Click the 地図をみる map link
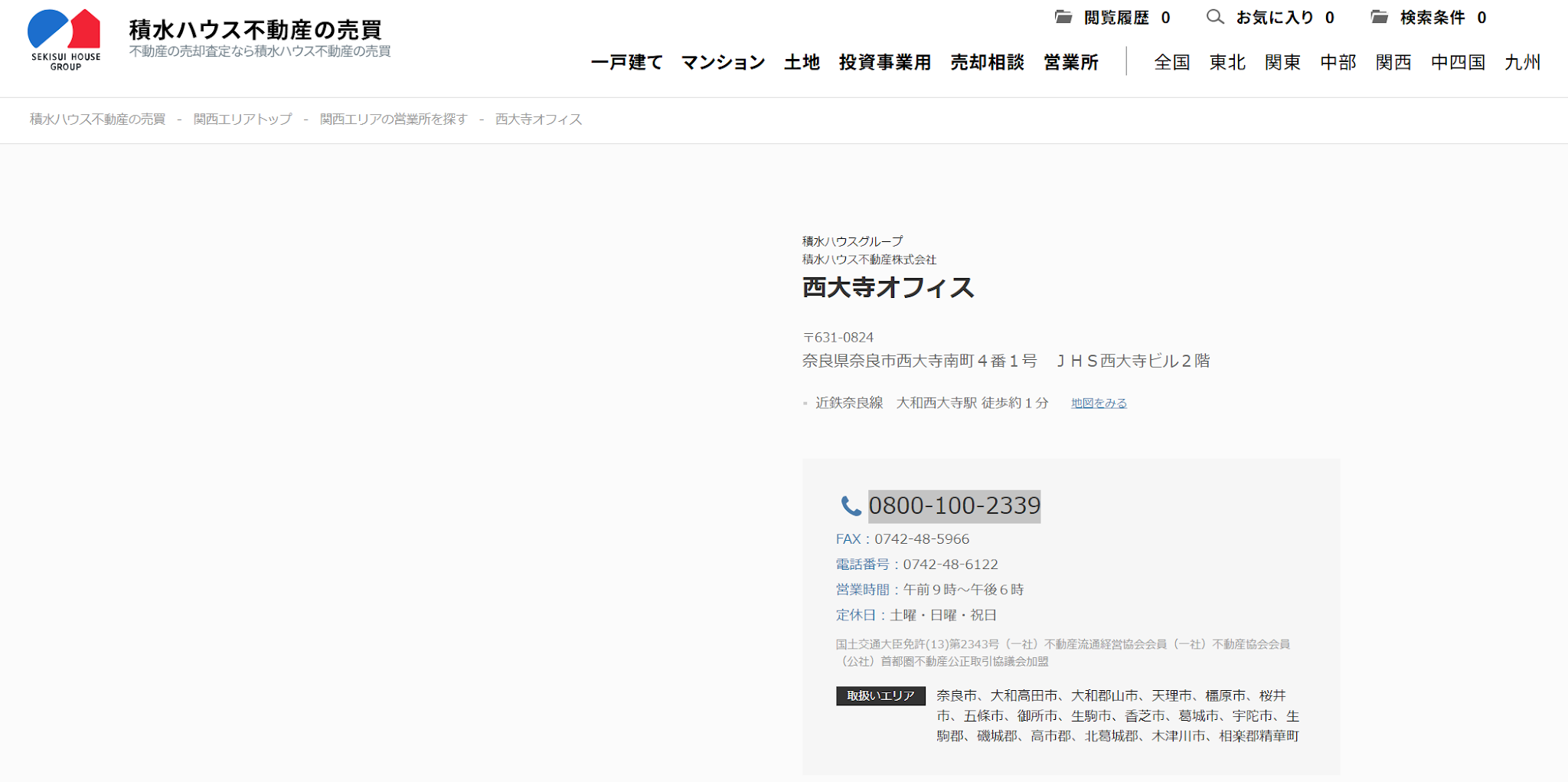1568x782 pixels. (1099, 403)
